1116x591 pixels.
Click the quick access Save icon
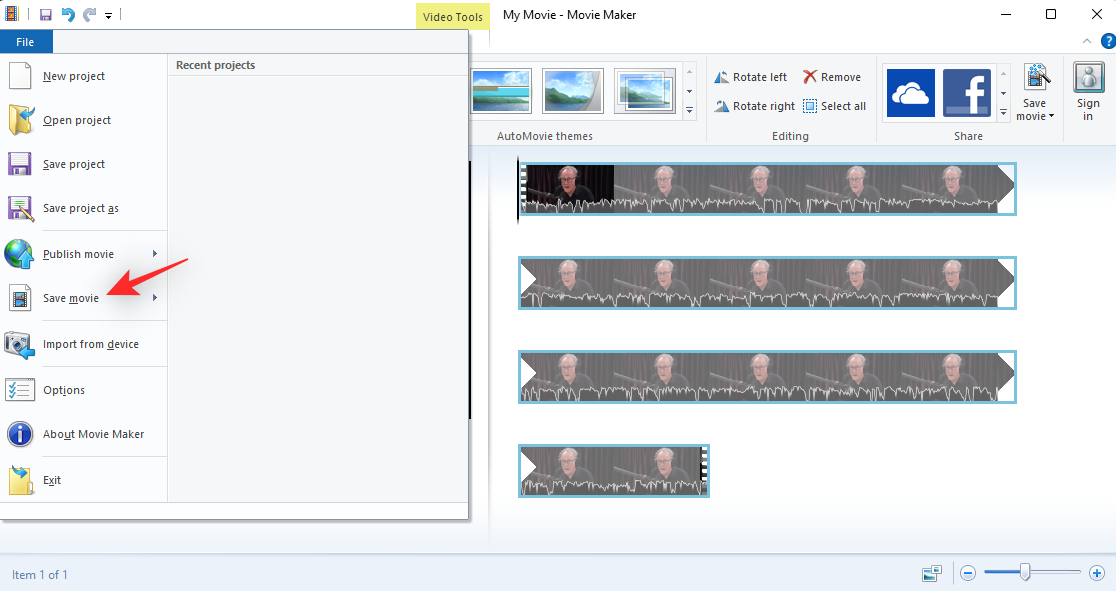[x=46, y=14]
